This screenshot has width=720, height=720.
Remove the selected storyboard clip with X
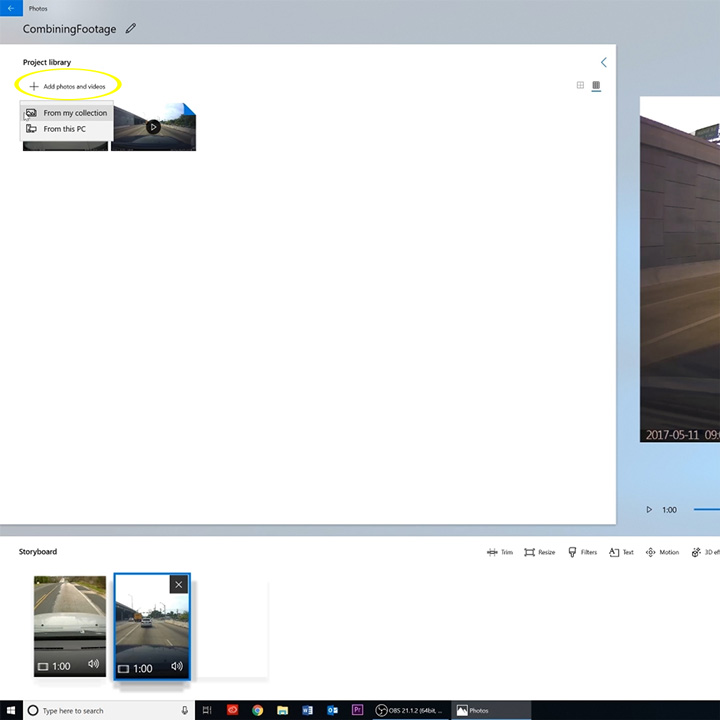coord(178,584)
